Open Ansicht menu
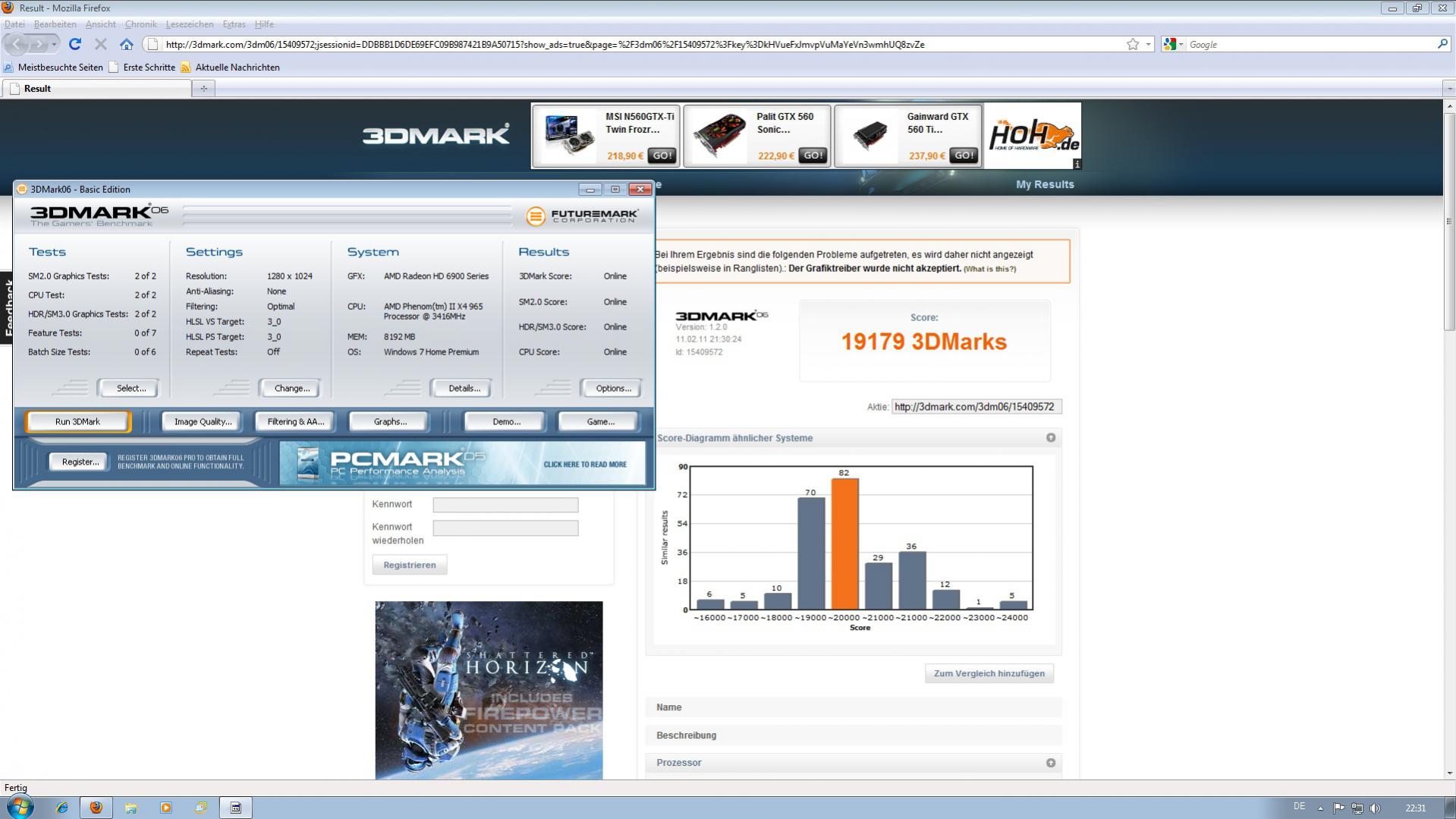This screenshot has height=819, width=1456. tap(100, 24)
